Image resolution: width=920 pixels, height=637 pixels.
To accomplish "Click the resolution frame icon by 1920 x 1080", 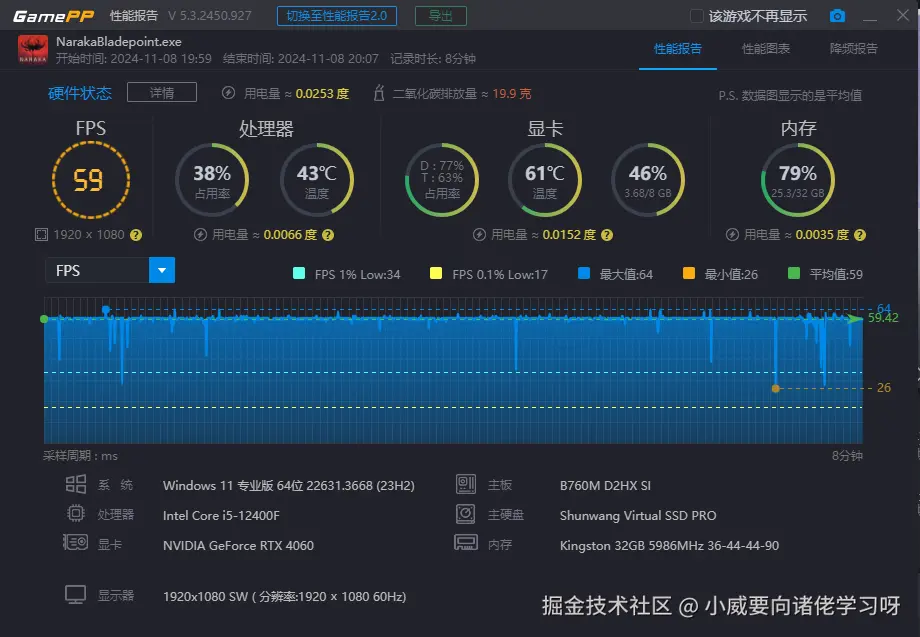I will 41,235.
